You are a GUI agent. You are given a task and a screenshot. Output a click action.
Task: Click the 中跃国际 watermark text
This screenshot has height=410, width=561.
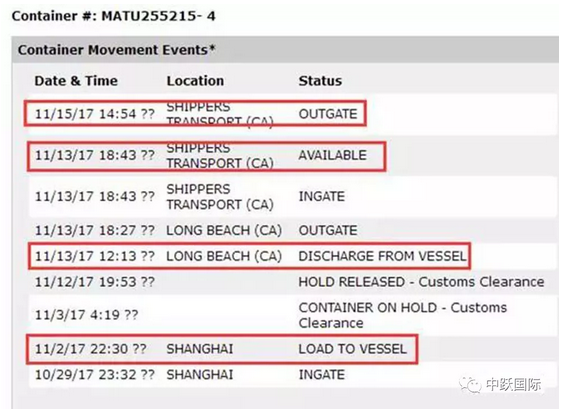pyautogui.click(x=513, y=385)
